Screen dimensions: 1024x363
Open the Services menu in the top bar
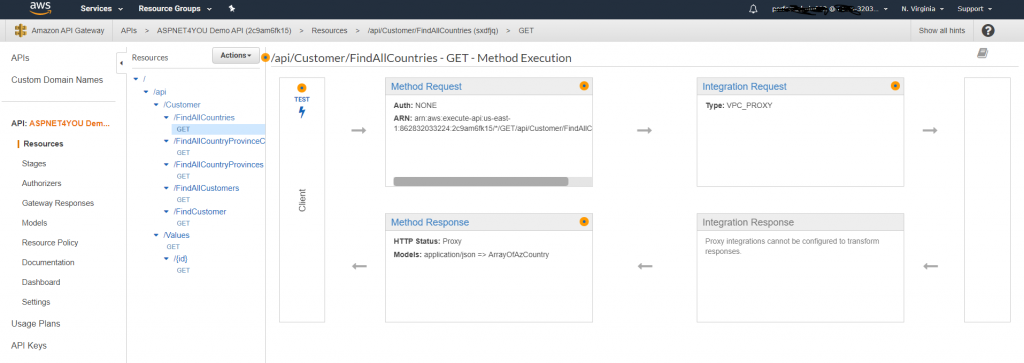tap(101, 9)
